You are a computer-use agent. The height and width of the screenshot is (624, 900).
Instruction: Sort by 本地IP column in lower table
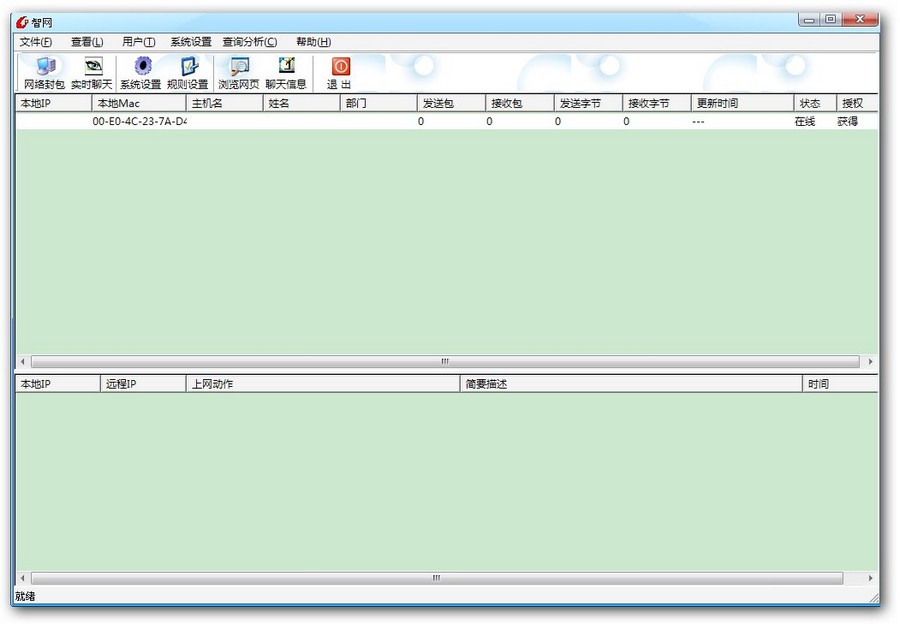[57, 384]
